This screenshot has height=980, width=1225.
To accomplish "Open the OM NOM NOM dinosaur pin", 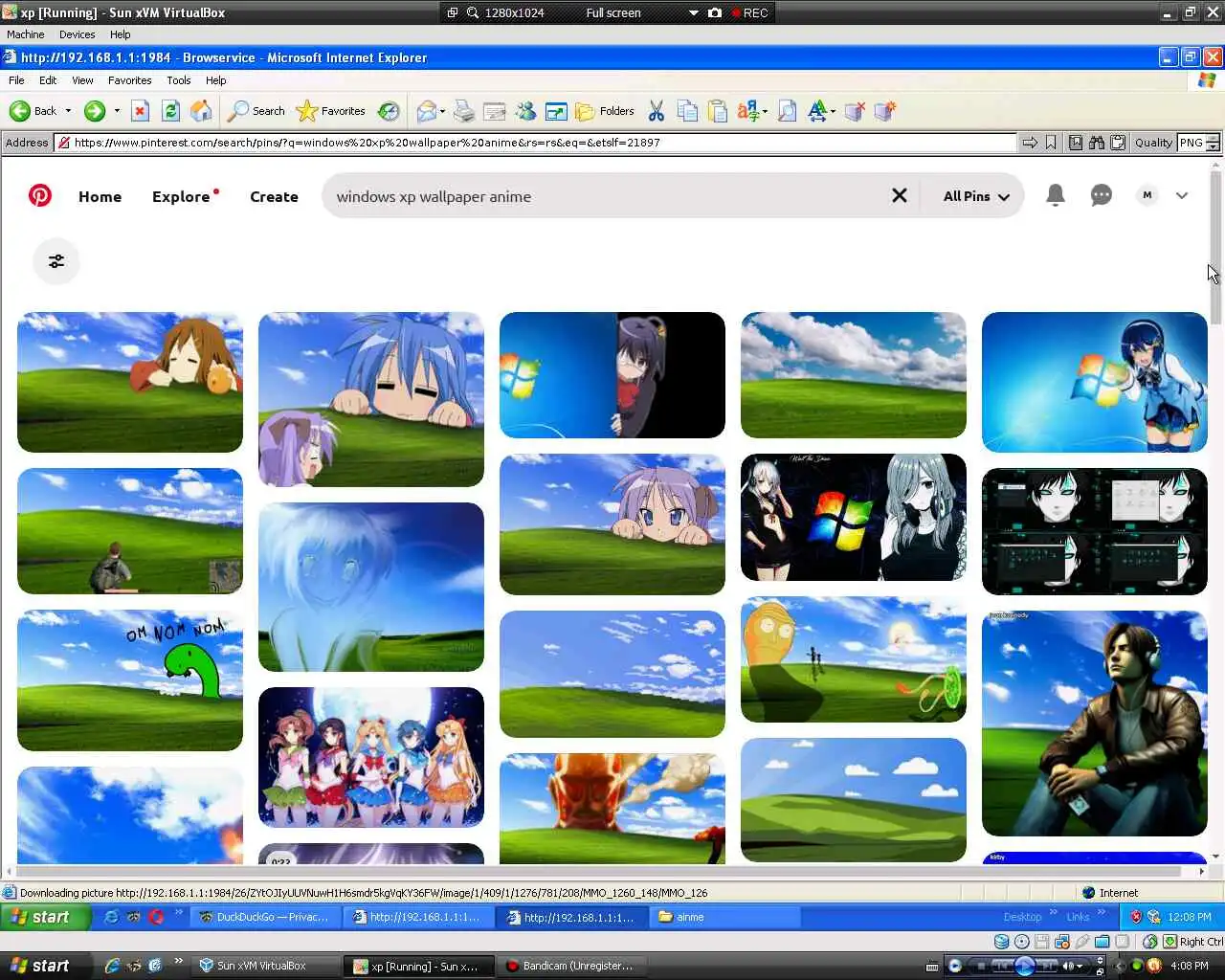I will [x=130, y=680].
